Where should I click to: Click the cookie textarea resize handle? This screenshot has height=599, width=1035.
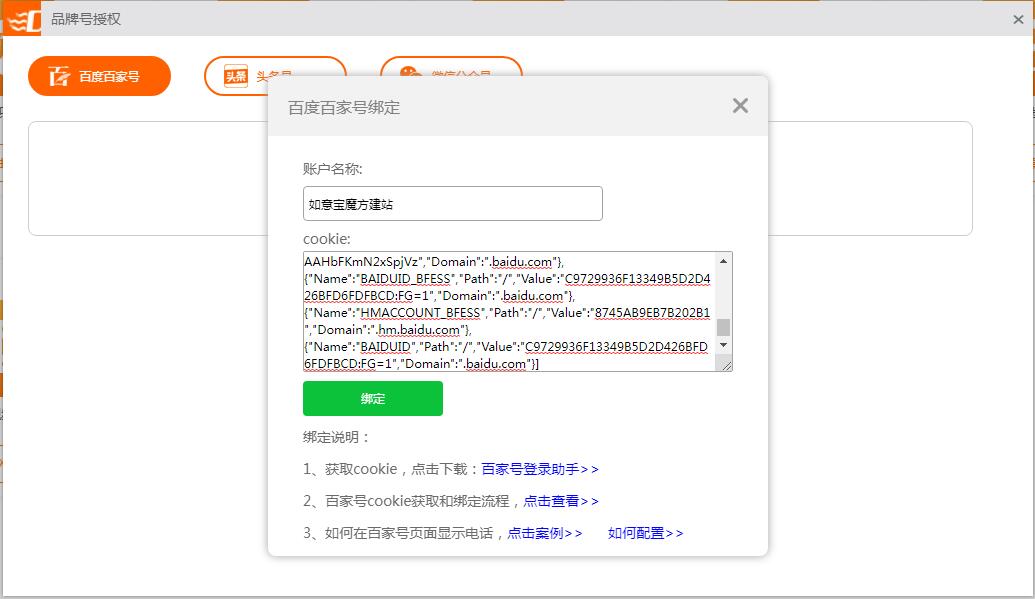726,365
